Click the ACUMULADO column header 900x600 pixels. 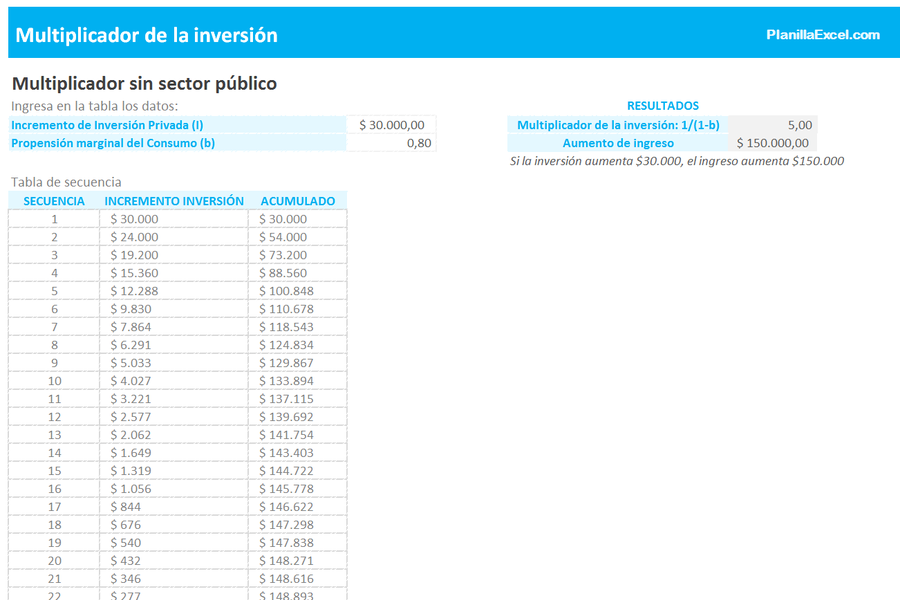point(297,201)
